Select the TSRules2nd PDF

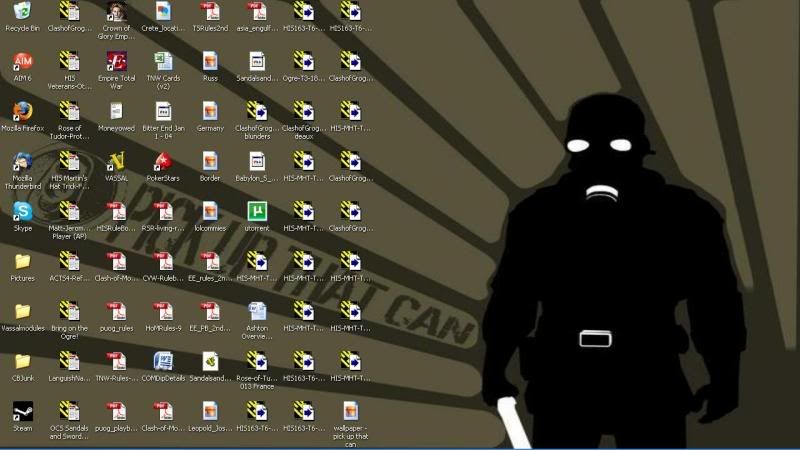point(210,11)
